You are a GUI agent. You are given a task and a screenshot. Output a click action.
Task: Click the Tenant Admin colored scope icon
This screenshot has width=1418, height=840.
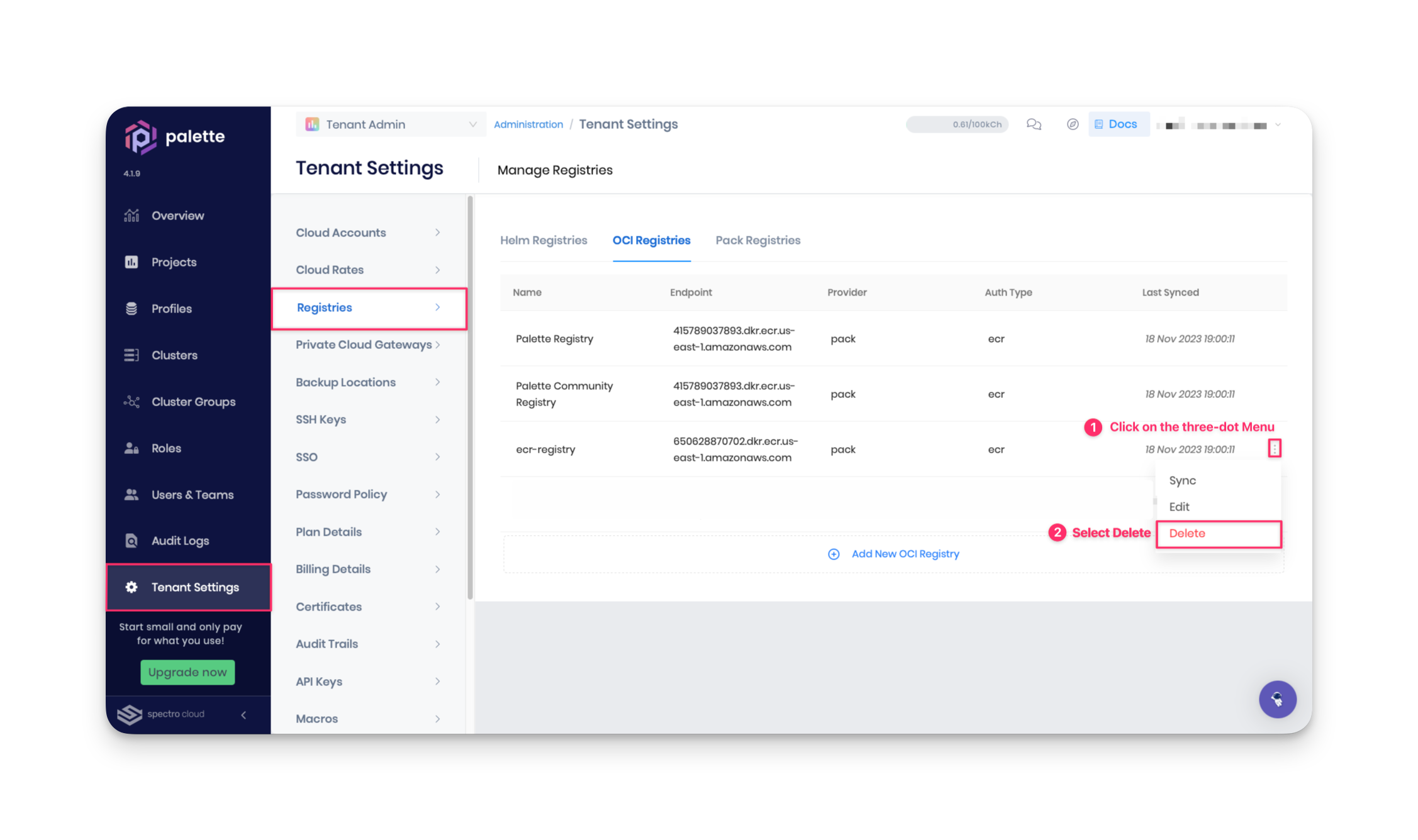[x=312, y=124]
